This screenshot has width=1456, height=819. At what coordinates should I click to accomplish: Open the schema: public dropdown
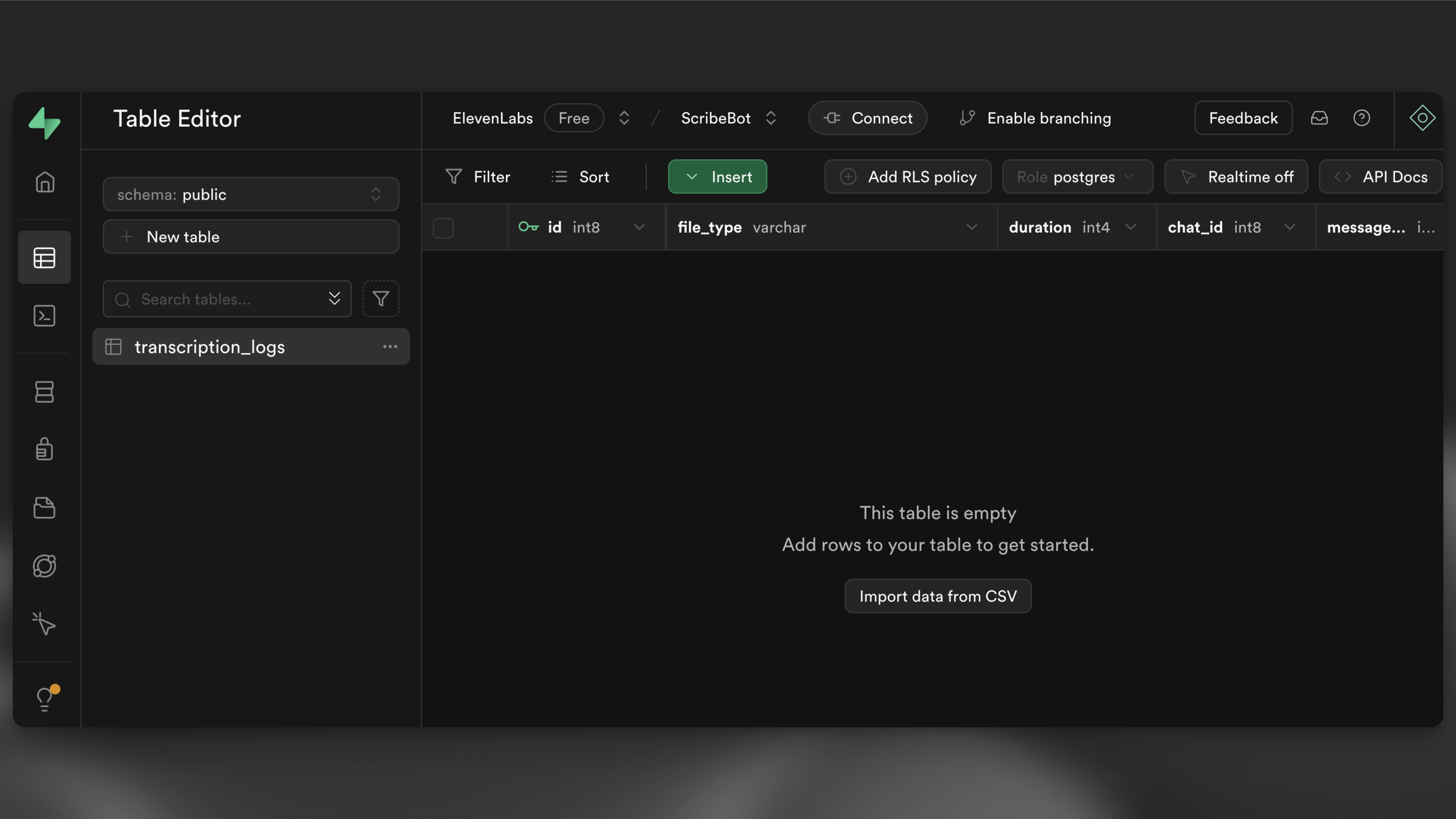pos(250,194)
